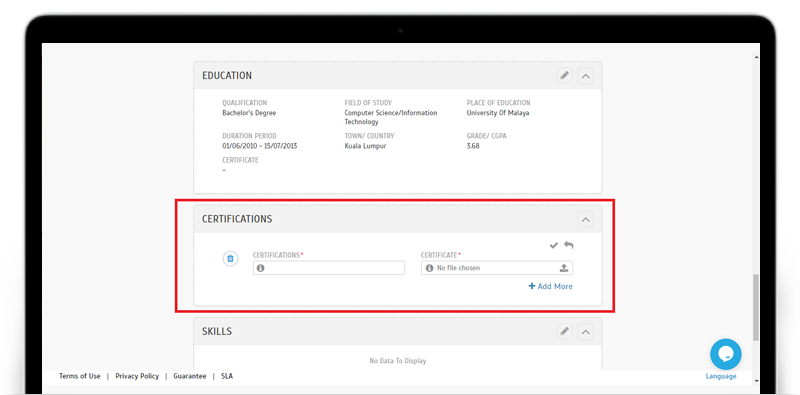The height and width of the screenshot is (395, 800).
Task: Edit the Education section with pencil icon
Action: [564, 76]
